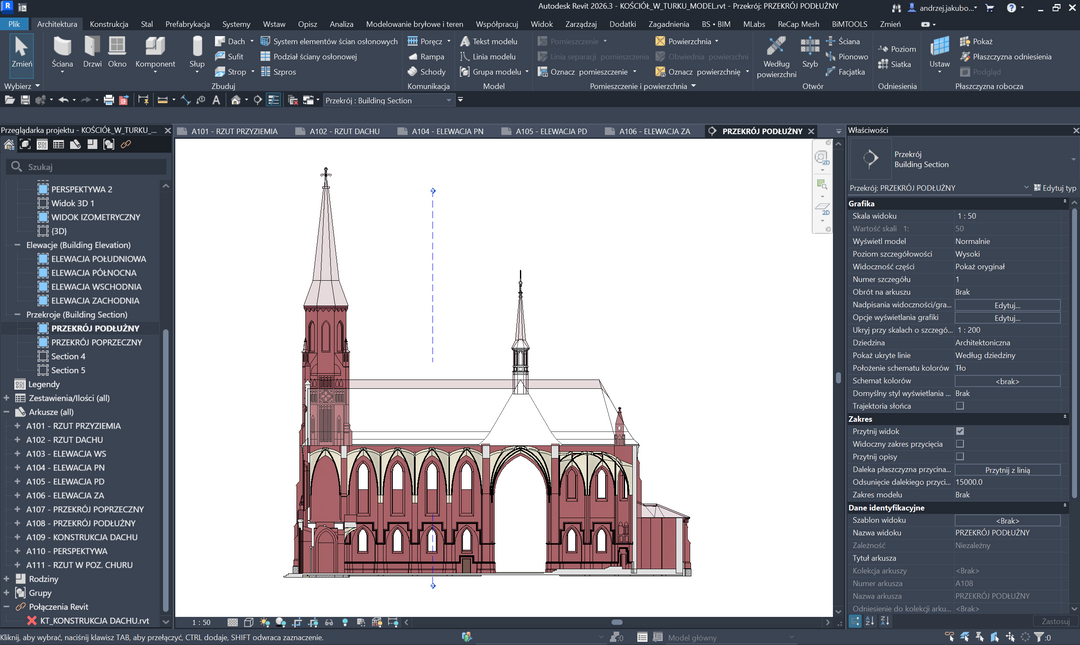
Task: Click the Szyb shaft opening tool
Action: [x=809, y=51]
